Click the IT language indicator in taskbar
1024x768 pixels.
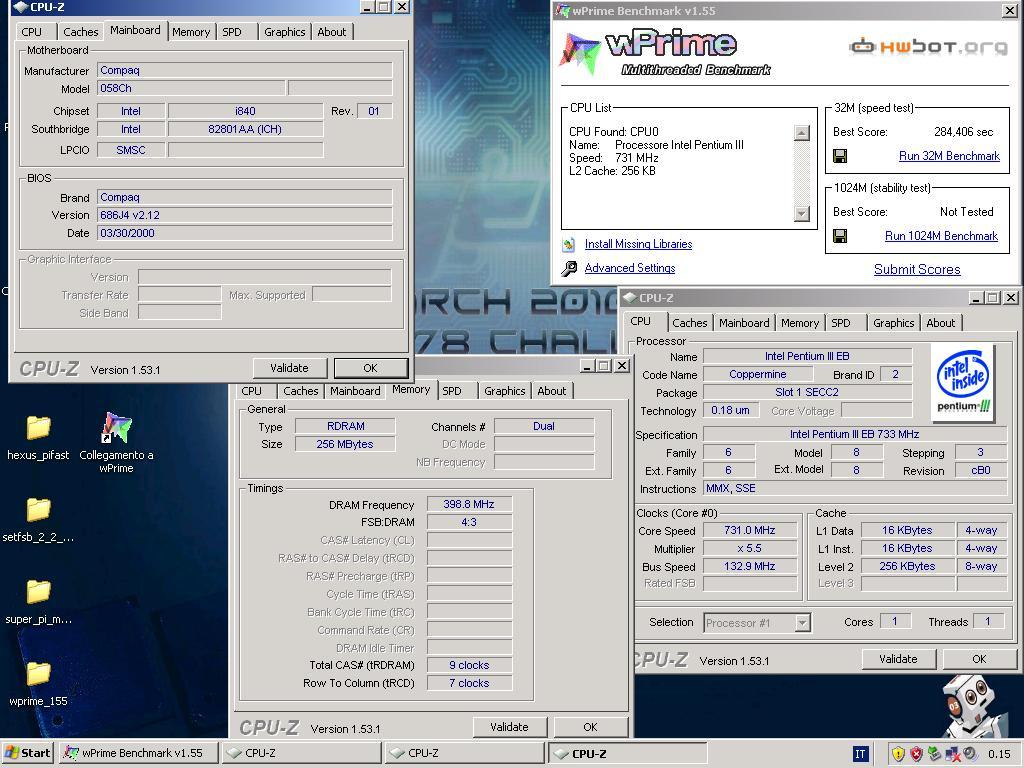pyautogui.click(x=860, y=754)
